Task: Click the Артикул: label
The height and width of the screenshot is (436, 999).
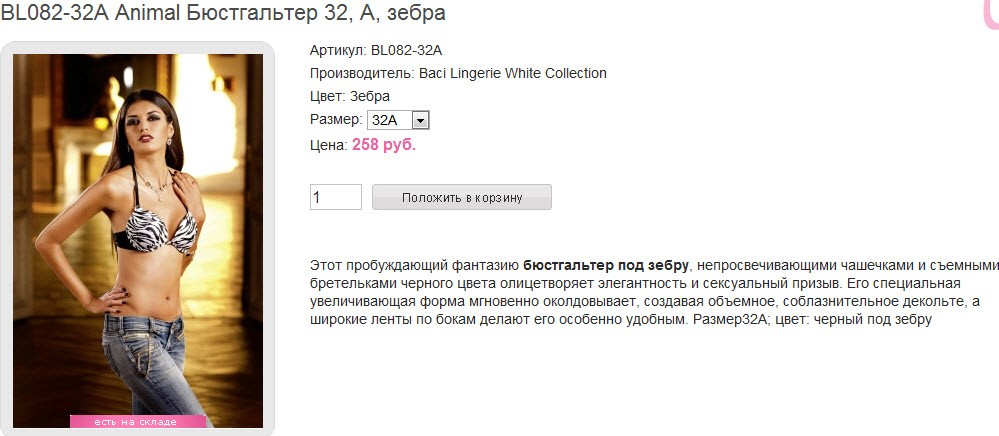Action: coord(338,50)
